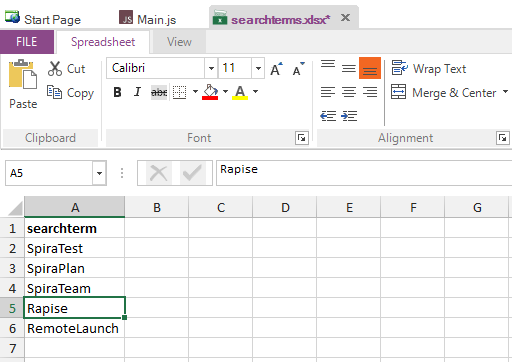The image size is (512, 362).
Task: Click the select-all corner triangle
Action: coord(15,208)
